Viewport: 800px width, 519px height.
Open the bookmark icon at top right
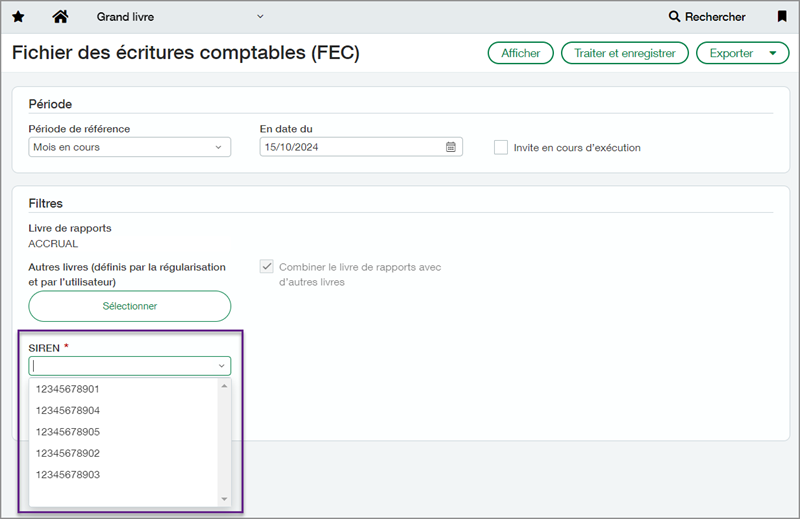[x=781, y=17]
